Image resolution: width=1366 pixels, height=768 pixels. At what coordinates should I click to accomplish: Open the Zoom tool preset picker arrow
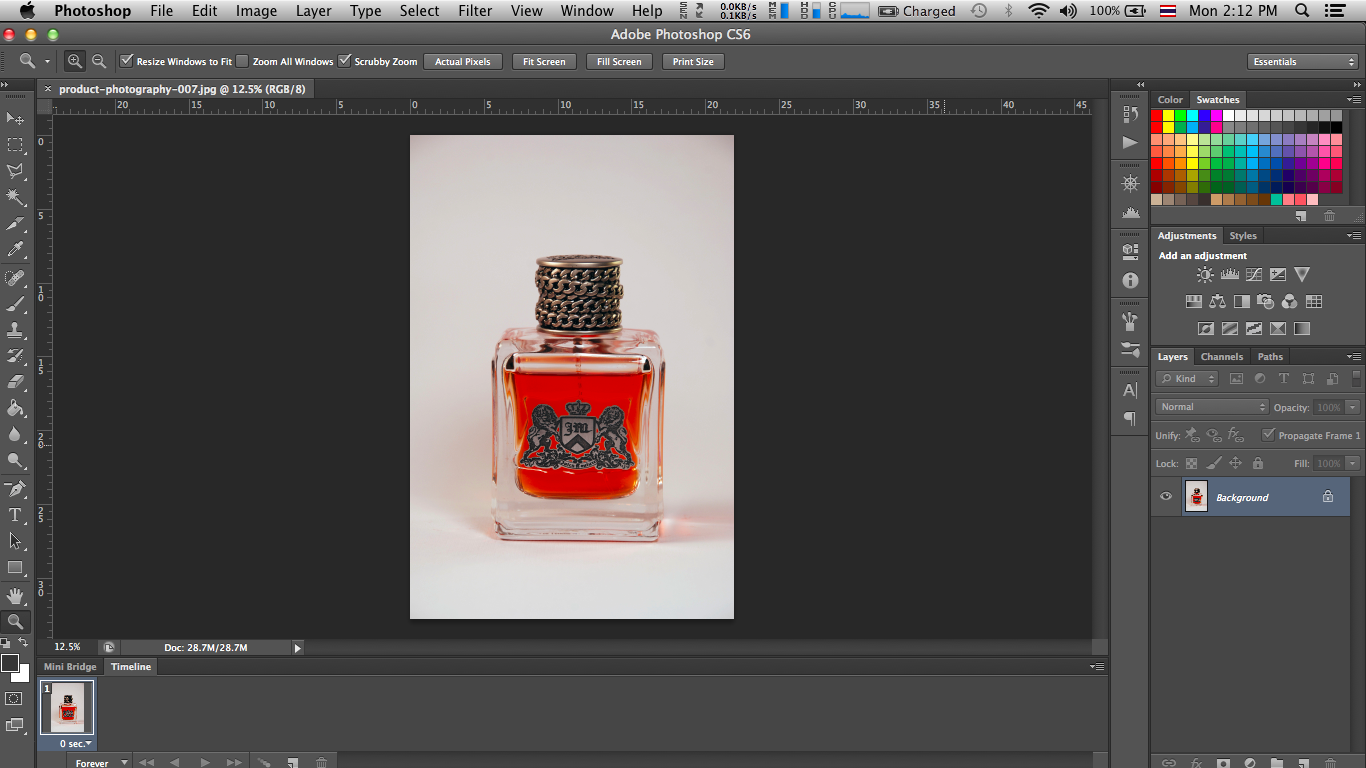[47, 61]
